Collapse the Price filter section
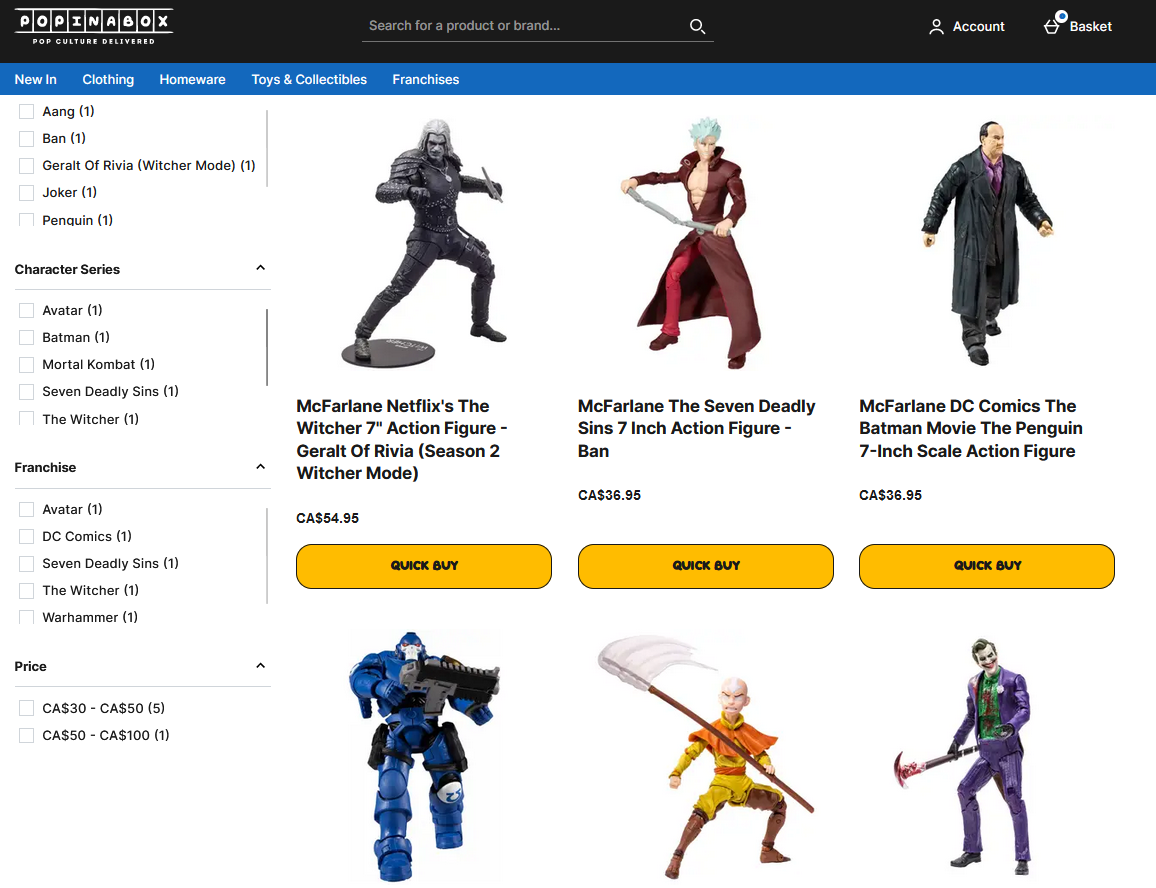 tap(260, 666)
